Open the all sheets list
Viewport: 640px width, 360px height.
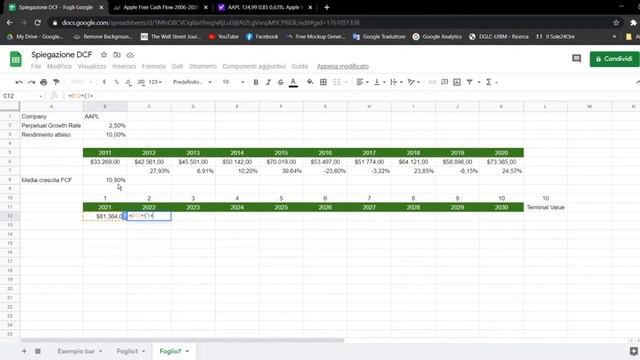pyautogui.click(x=38, y=351)
